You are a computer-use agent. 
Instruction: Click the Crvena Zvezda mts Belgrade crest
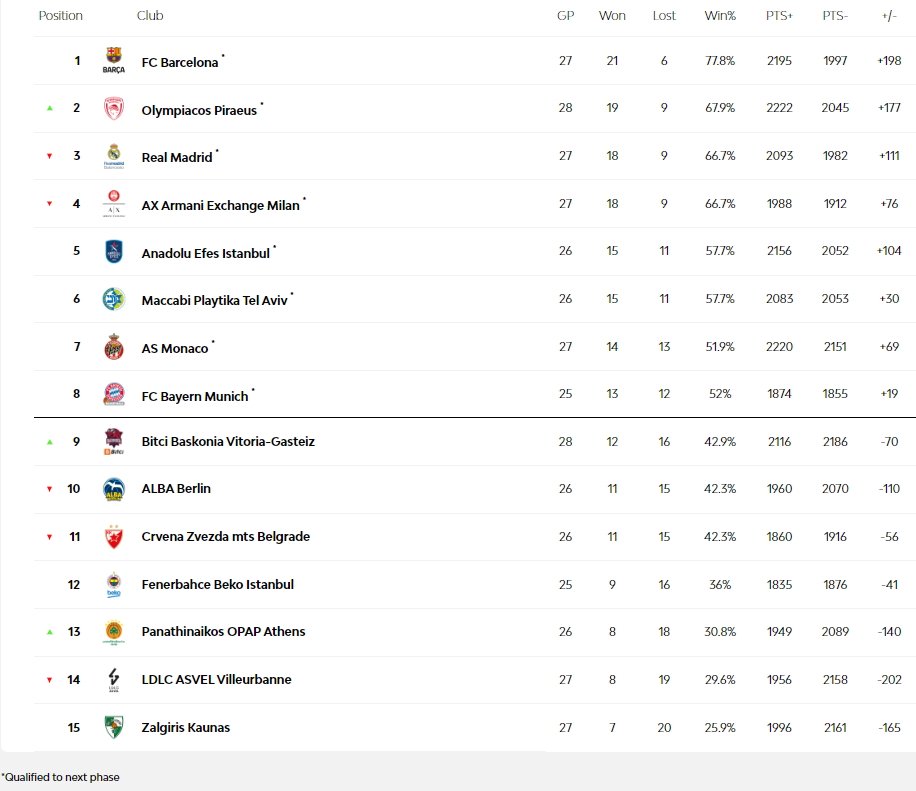[x=114, y=537]
